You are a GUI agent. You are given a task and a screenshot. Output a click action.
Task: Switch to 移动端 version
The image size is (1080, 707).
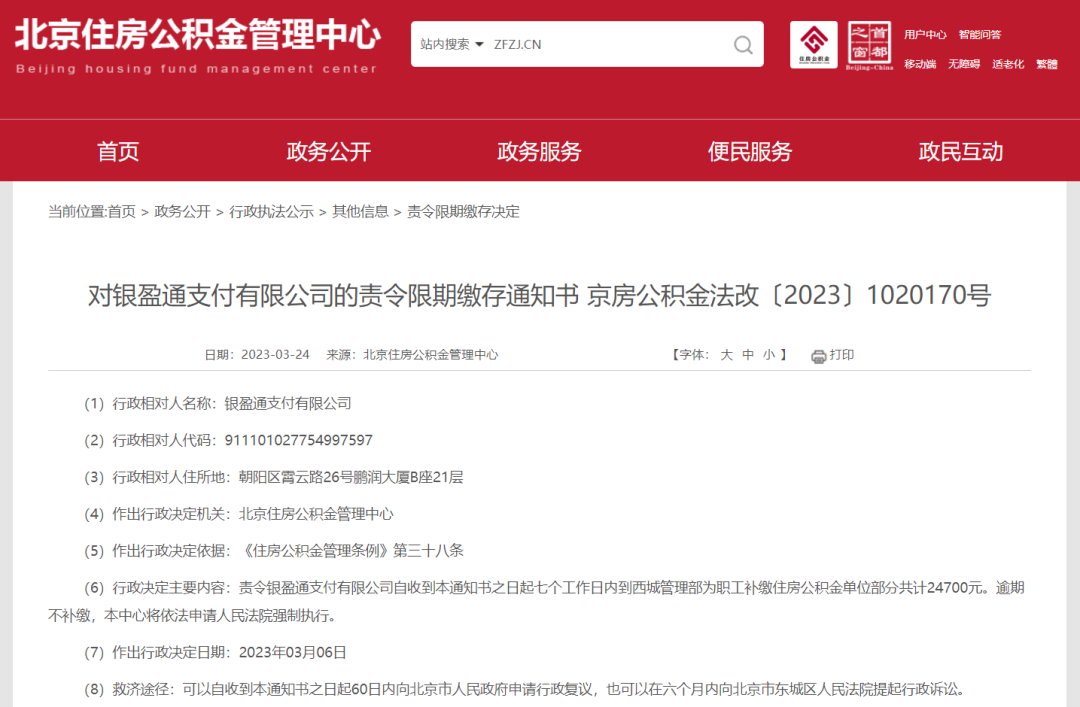point(920,64)
